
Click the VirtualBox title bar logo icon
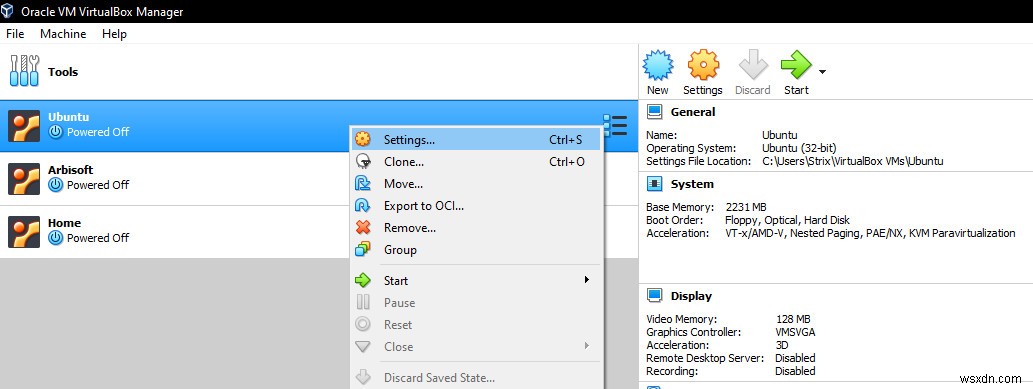click(8, 11)
